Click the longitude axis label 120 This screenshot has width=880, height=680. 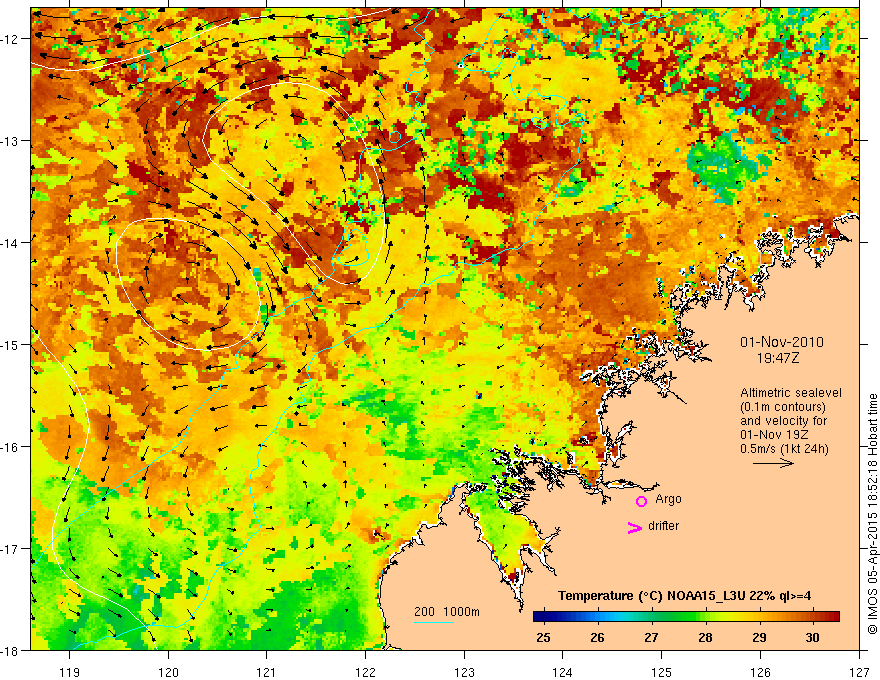coord(168,672)
